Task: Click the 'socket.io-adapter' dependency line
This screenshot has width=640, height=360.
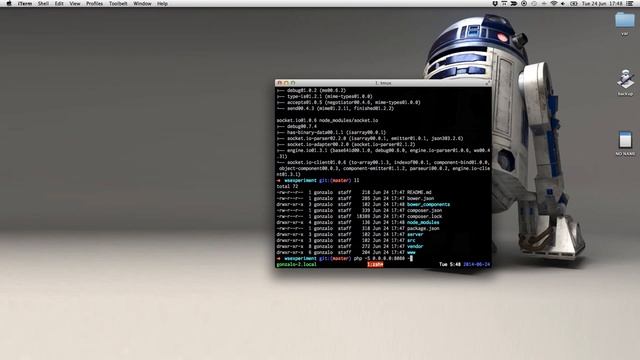Action: pyautogui.click(x=346, y=144)
